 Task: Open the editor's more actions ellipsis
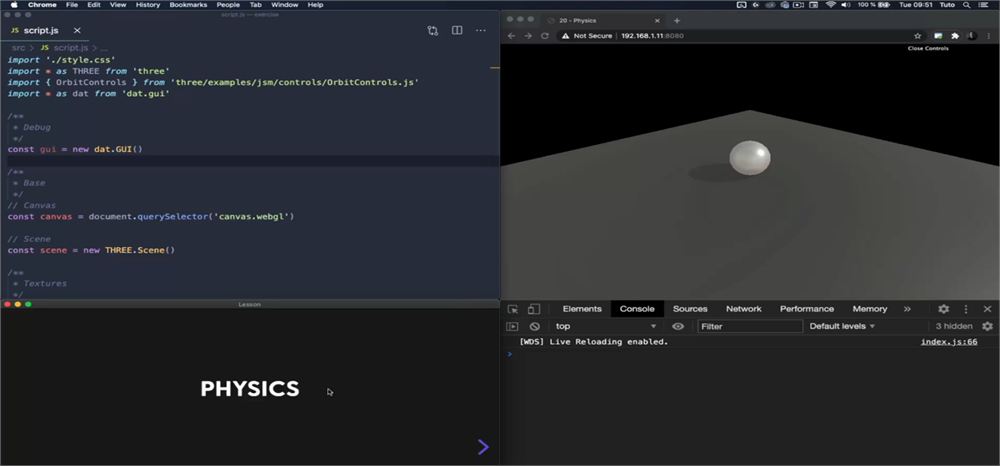481,31
